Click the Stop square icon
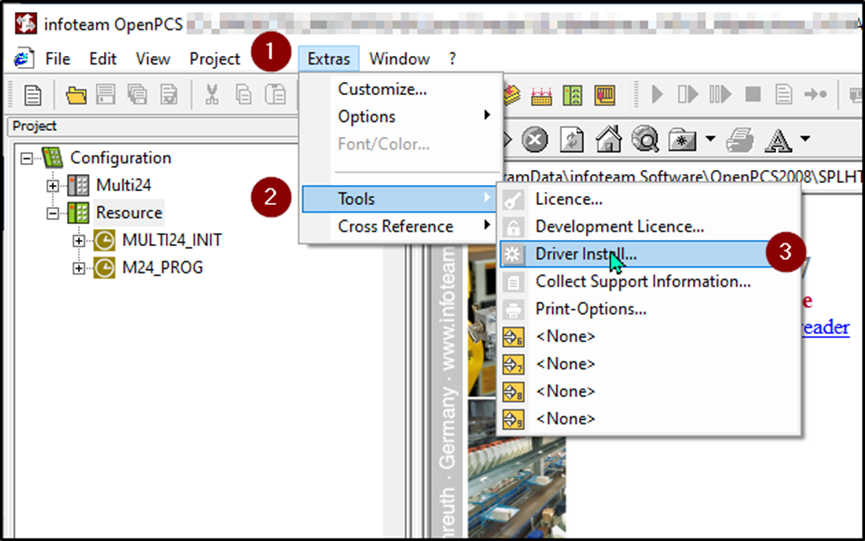The image size is (865, 541). 753,94
